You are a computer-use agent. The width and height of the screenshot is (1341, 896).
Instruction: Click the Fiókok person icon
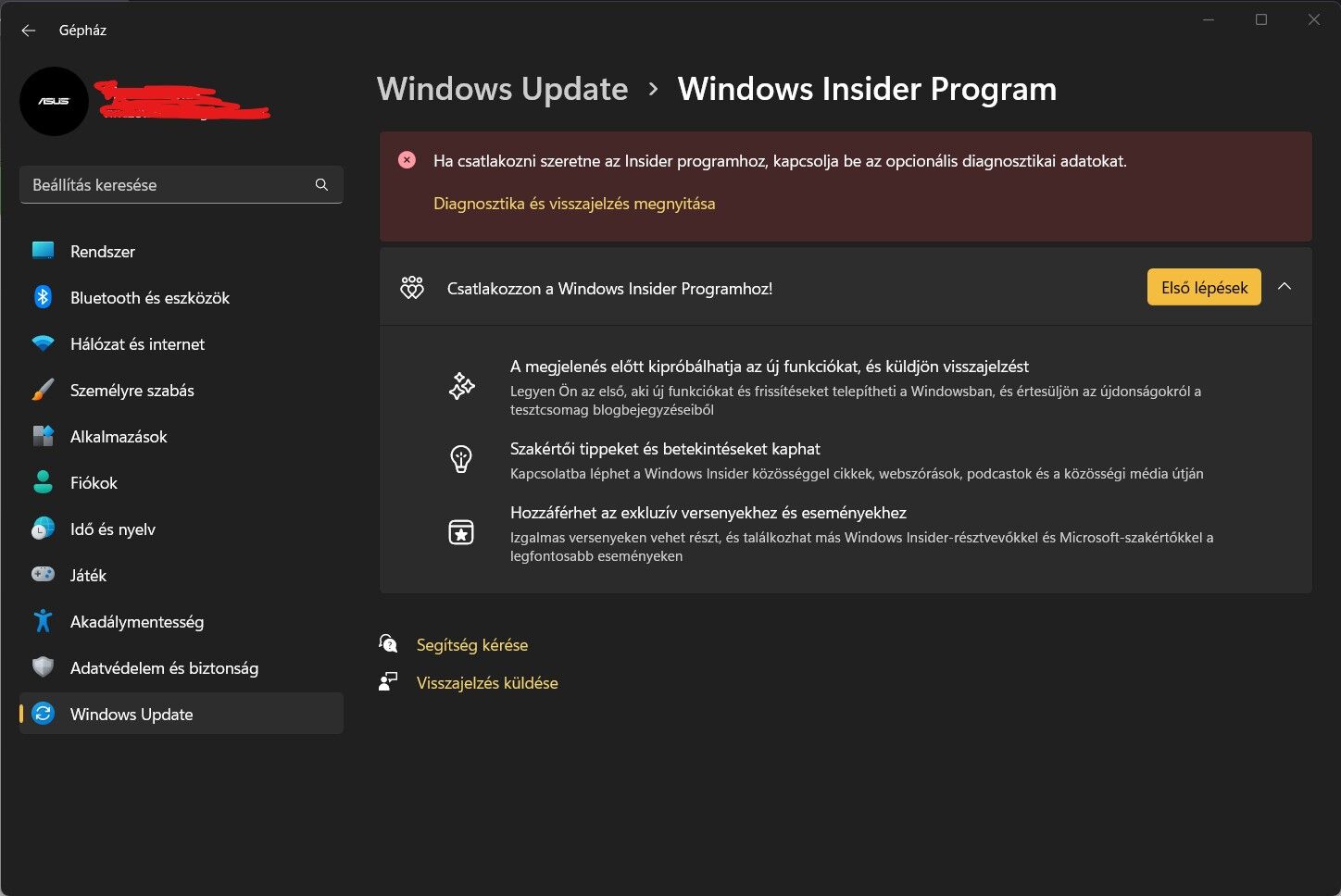pos(43,482)
